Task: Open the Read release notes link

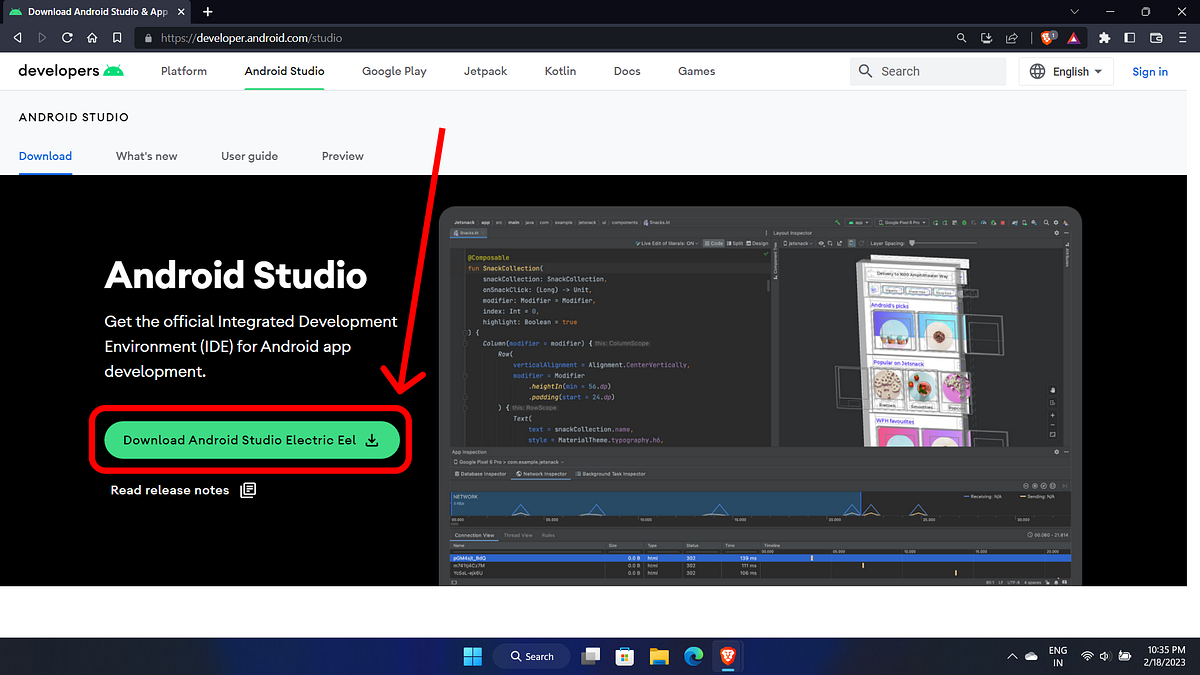Action: click(x=170, y=490)
